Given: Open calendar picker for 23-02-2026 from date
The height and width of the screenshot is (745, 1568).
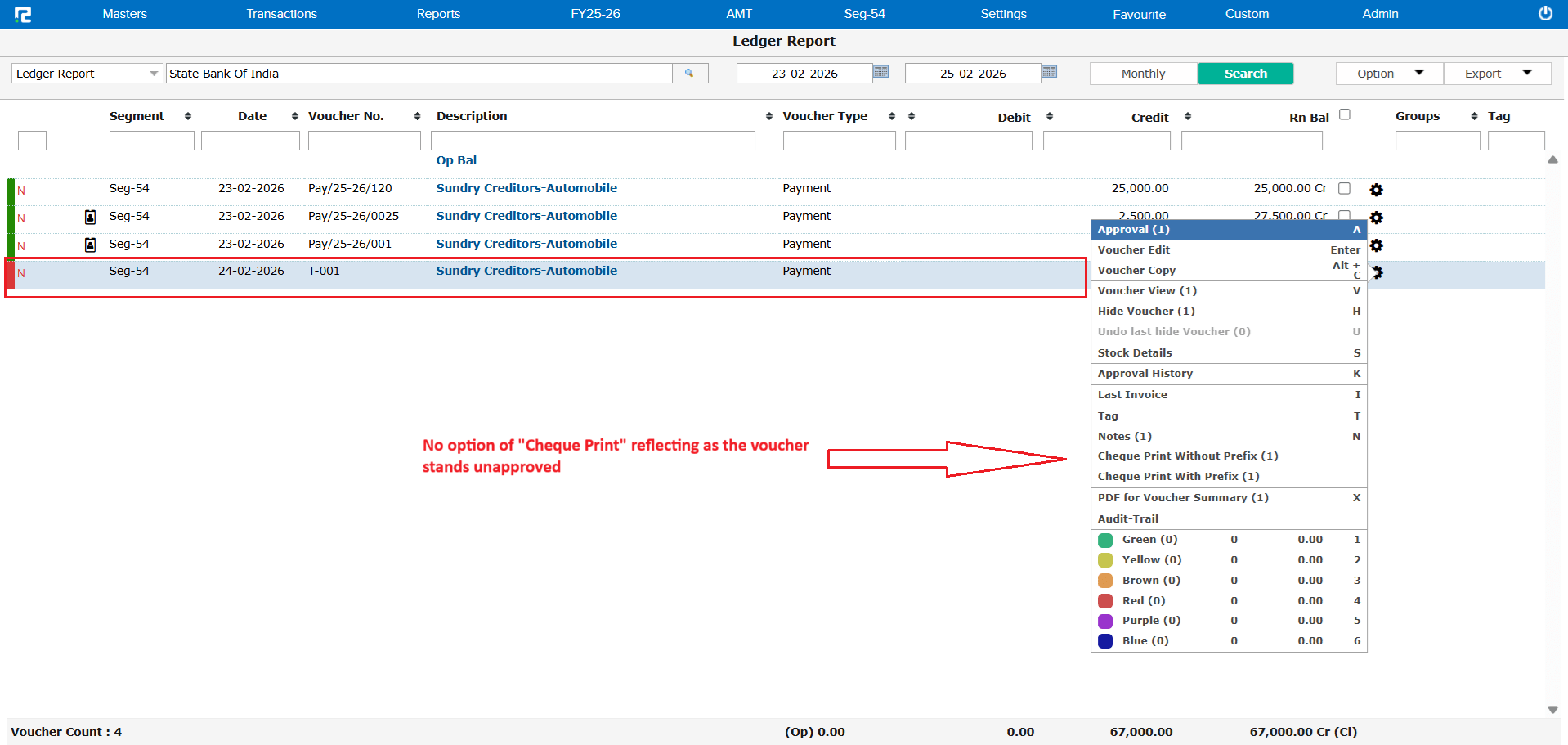Looking at the screenshot, I should [x=880, y=73].
